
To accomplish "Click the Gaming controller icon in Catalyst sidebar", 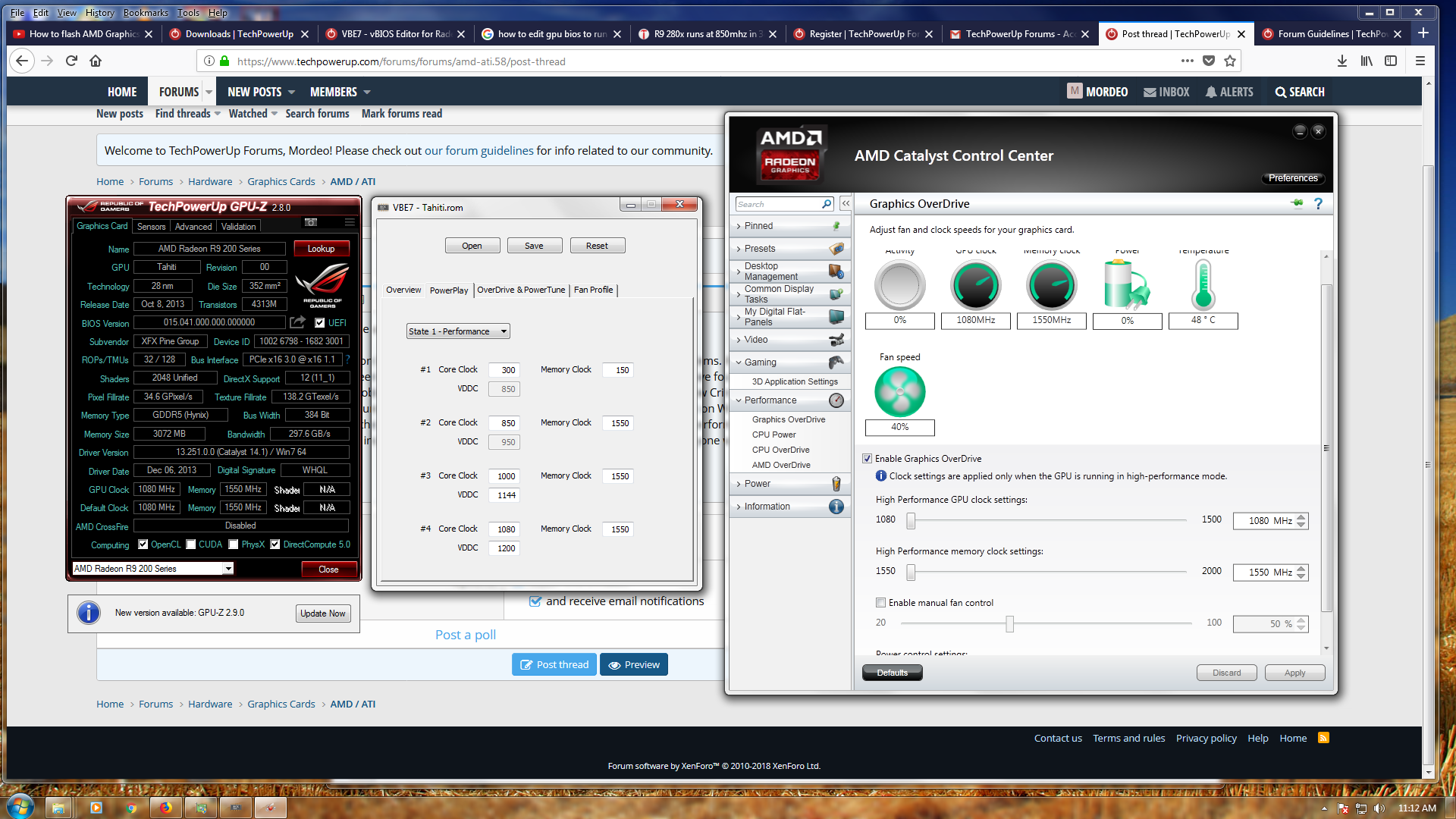I will pyautogui.click(x=836, y=362).
